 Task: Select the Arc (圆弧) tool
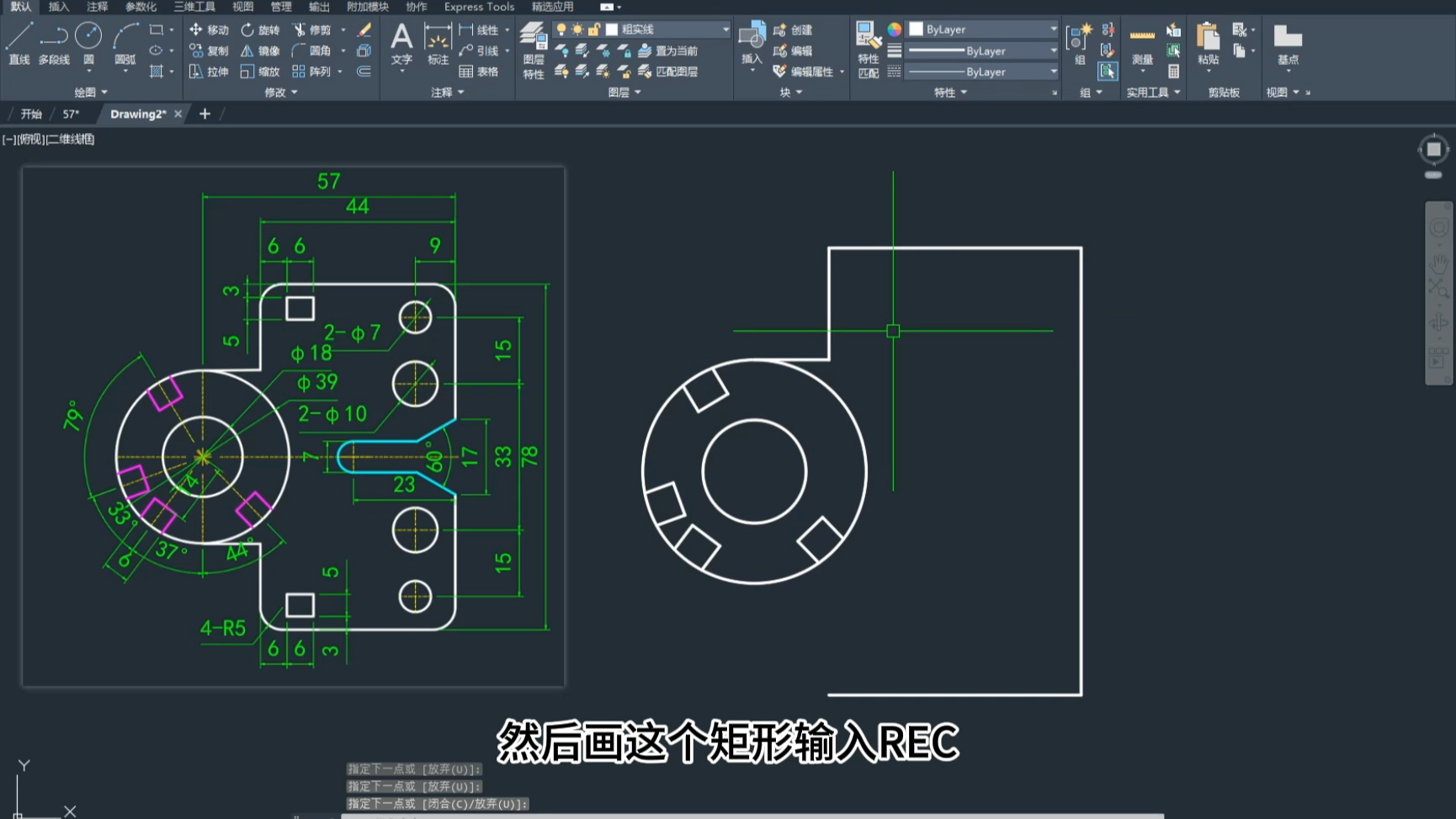click(x=125, y=44)
